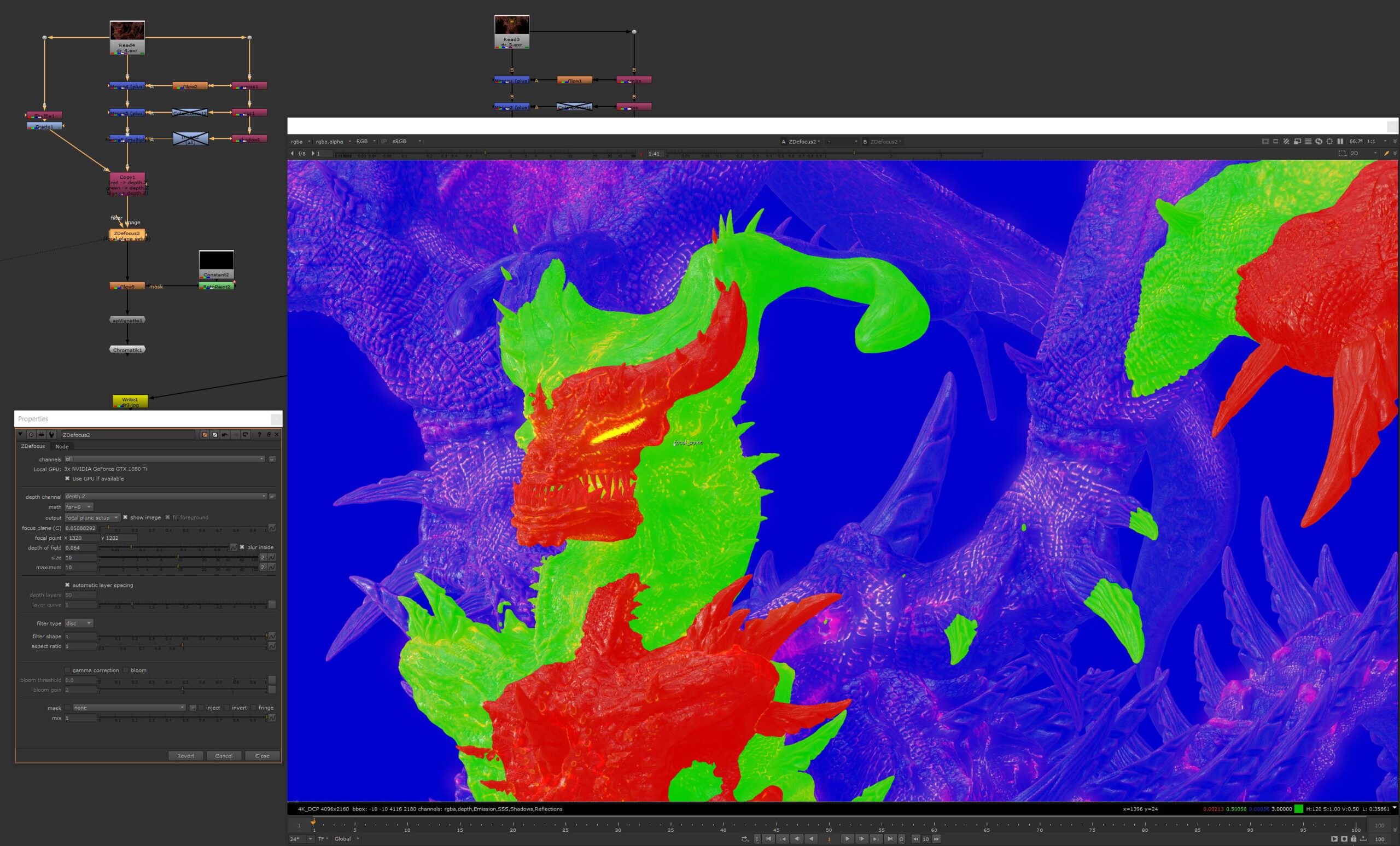The height and width of the screenshot is (846, 1400).
Task: Toggle automatic layer spacing checkbox
Action: [x=67, y=585]
